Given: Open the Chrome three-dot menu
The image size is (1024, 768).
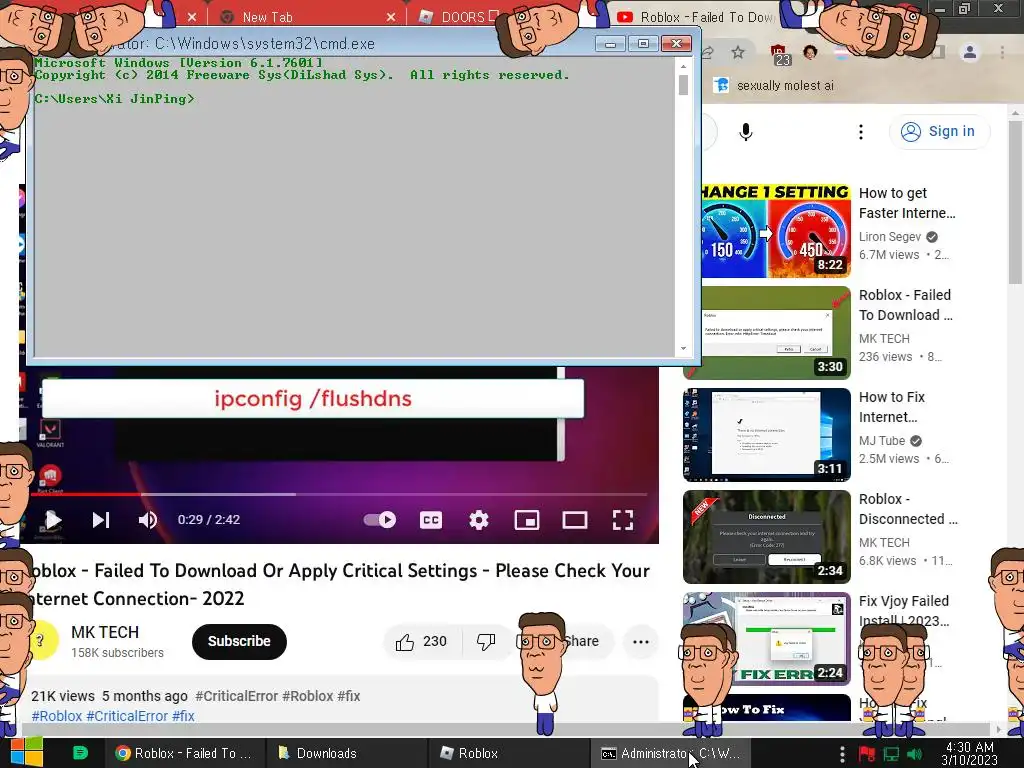Looking at the screenshot, I should pyautogui.click(x=1002, y=52).
